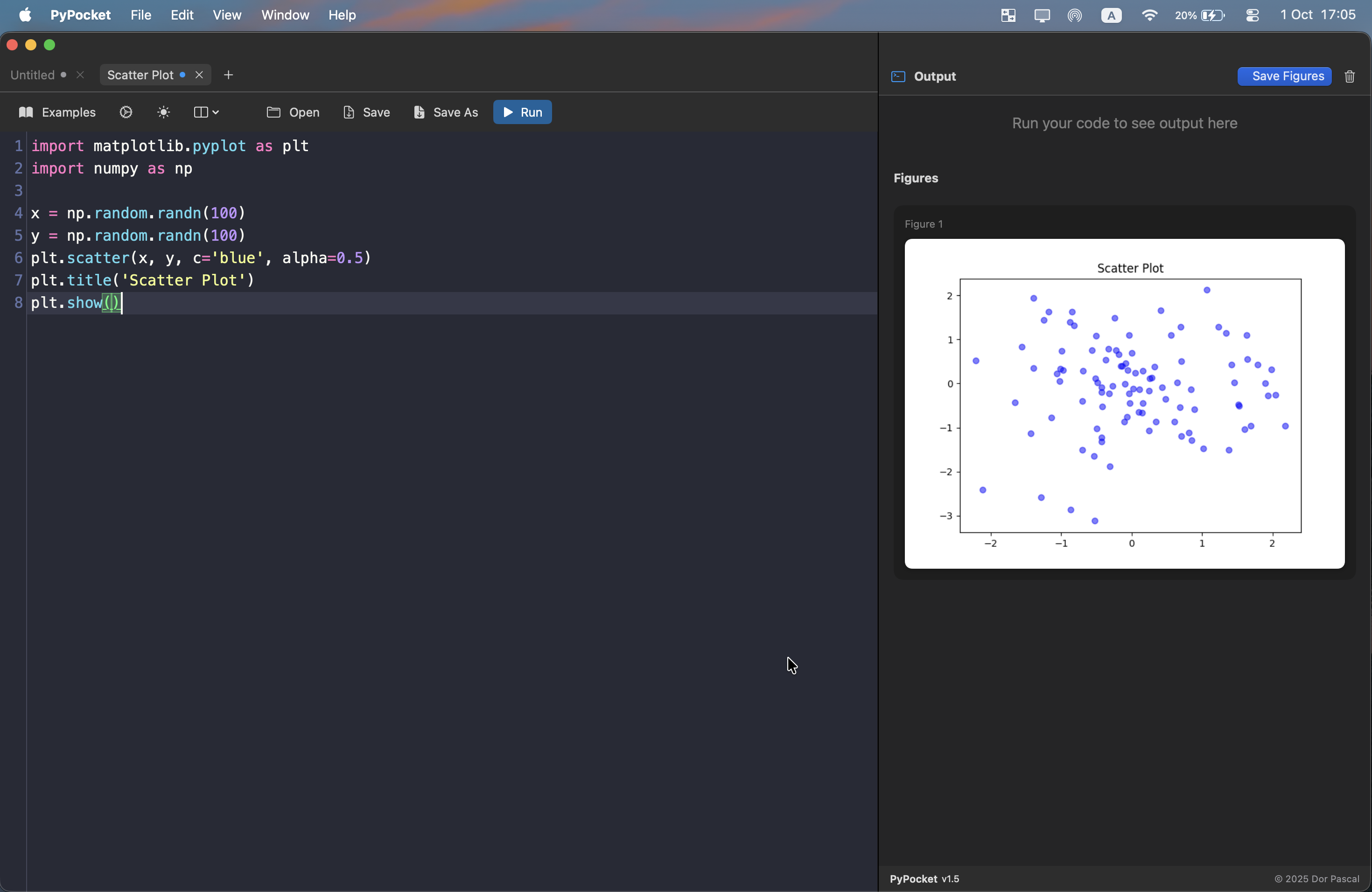Switch to the Untitled tab
Viewport: 1372px width, 892px height.
pos(33,75)
